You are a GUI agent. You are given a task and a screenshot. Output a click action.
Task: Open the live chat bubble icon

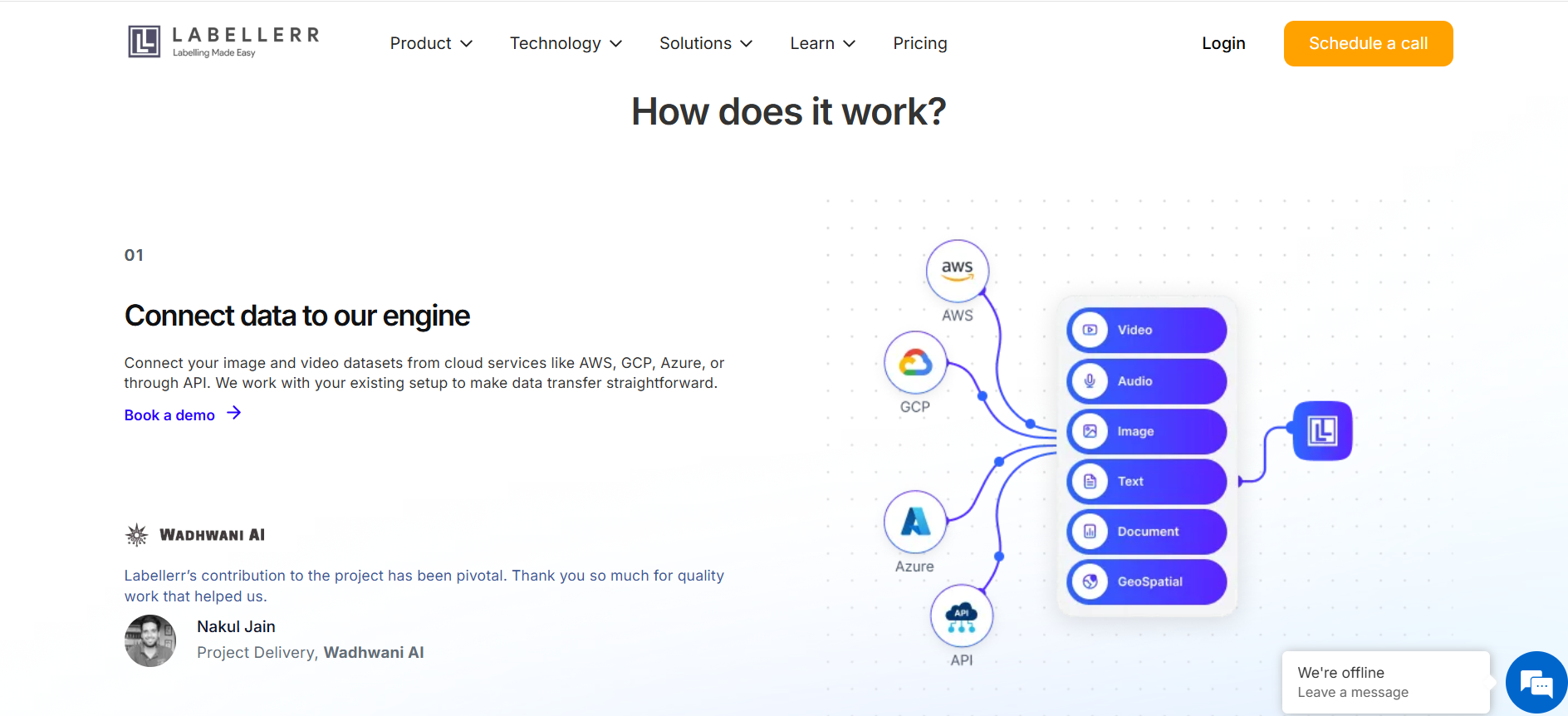(x=1536, y=684)
